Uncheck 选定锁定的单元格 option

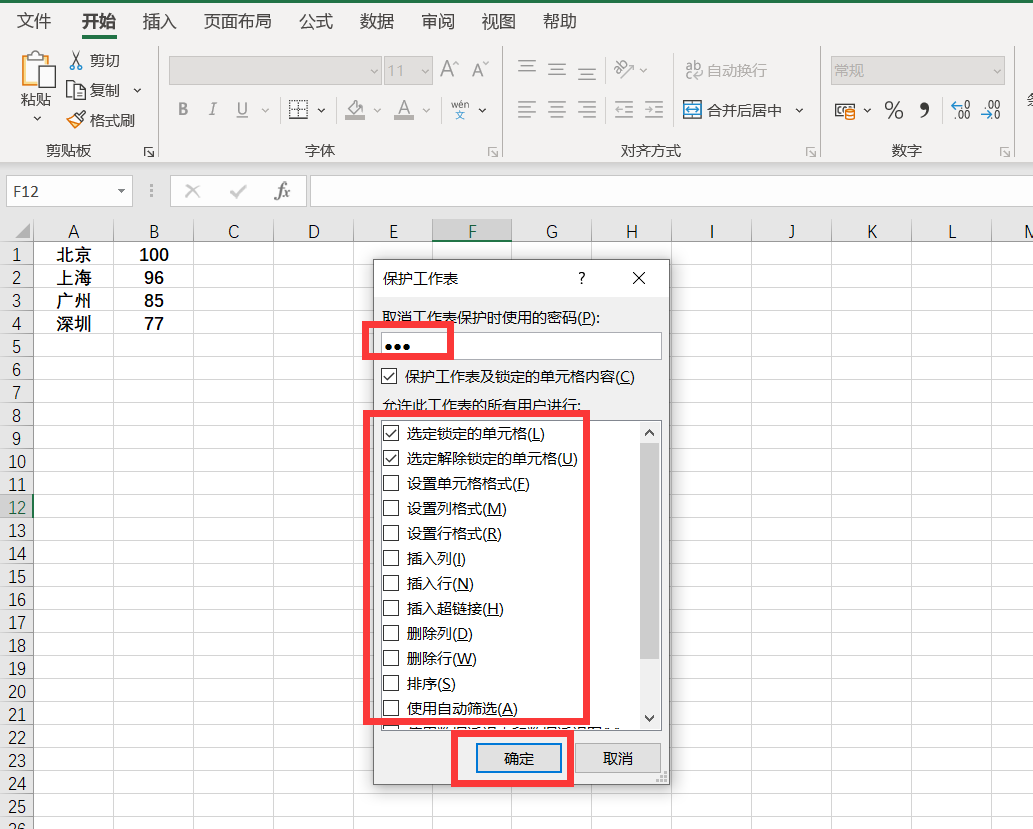391,434
